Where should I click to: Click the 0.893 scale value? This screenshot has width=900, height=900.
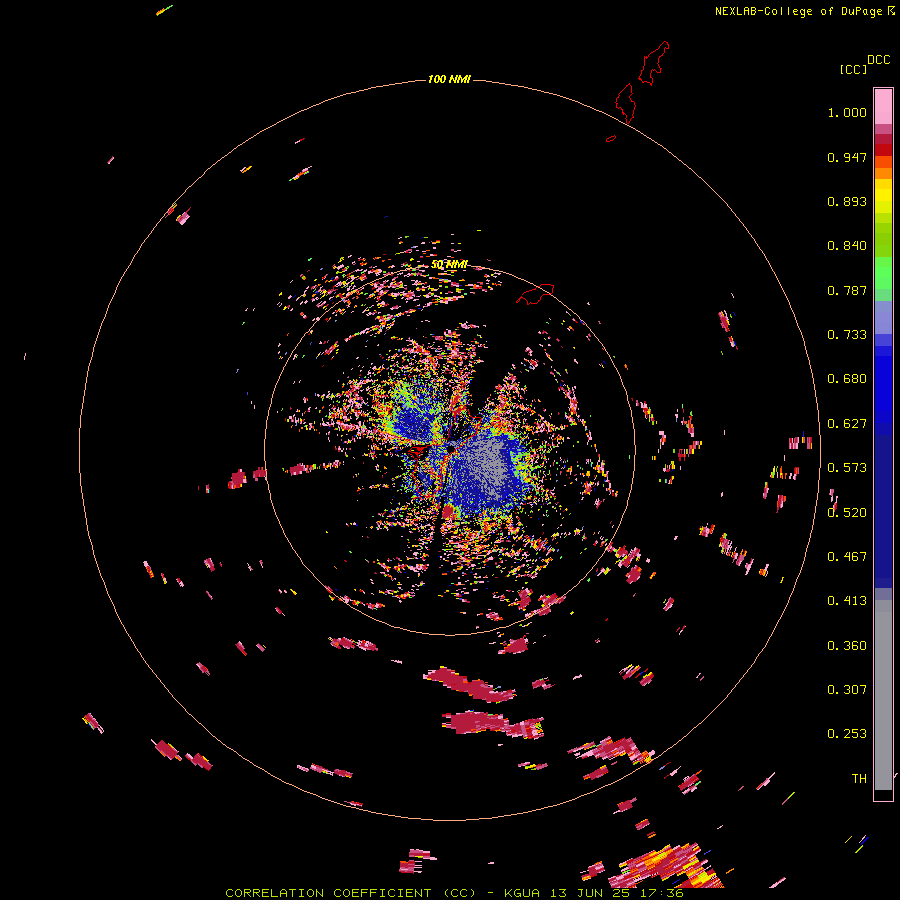coord(847,201)
